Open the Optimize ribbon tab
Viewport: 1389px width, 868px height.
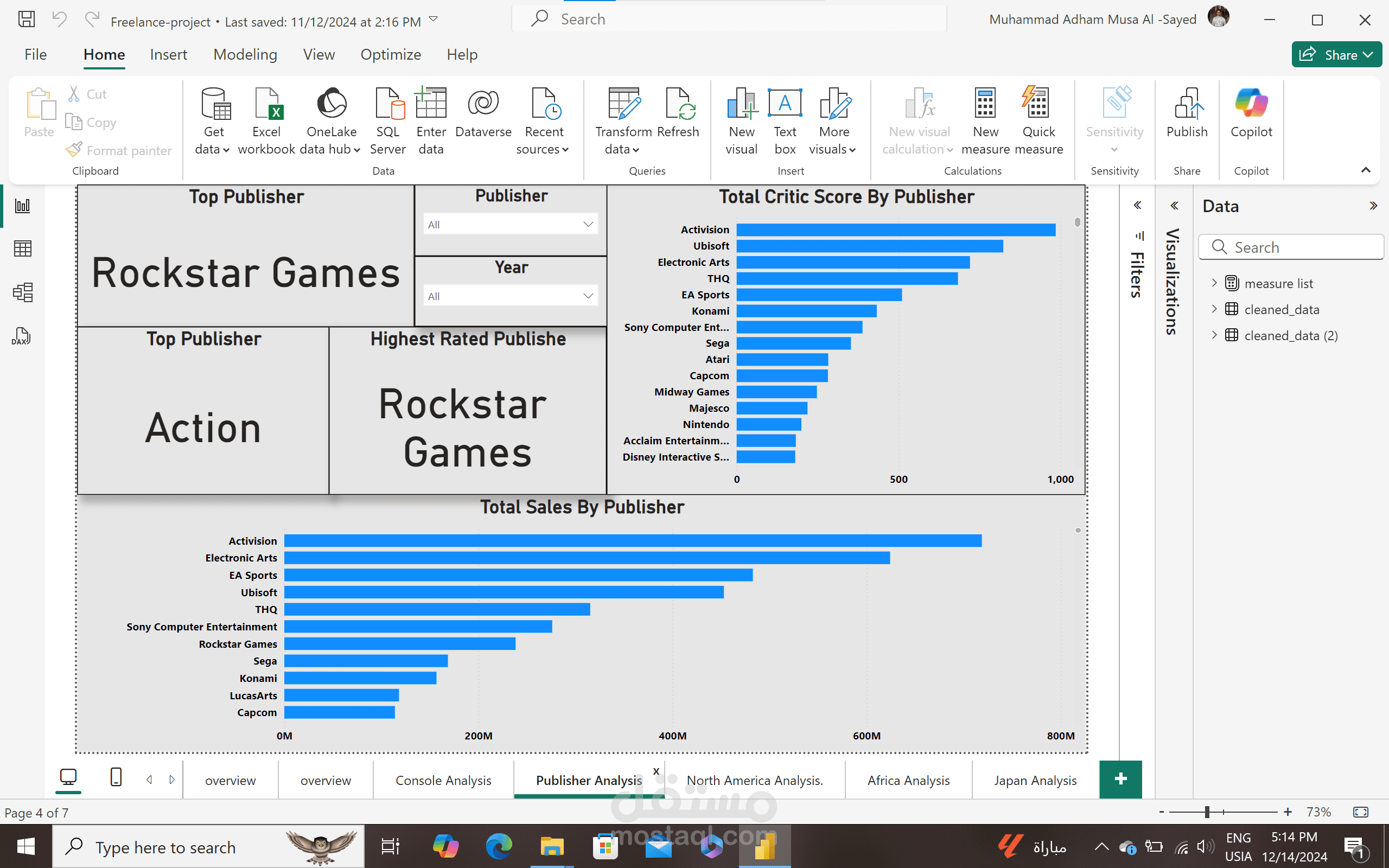[x=390, y=55]
